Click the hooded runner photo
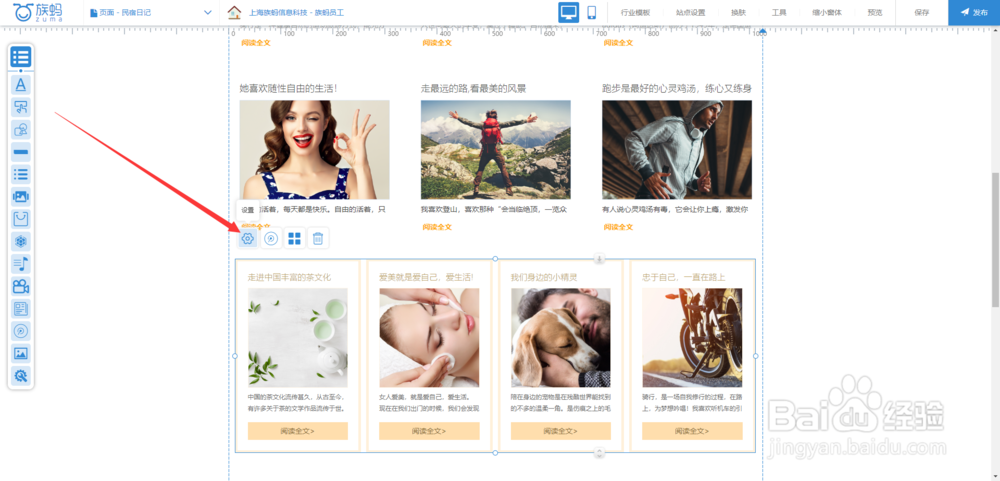 (x=677, y=150)
